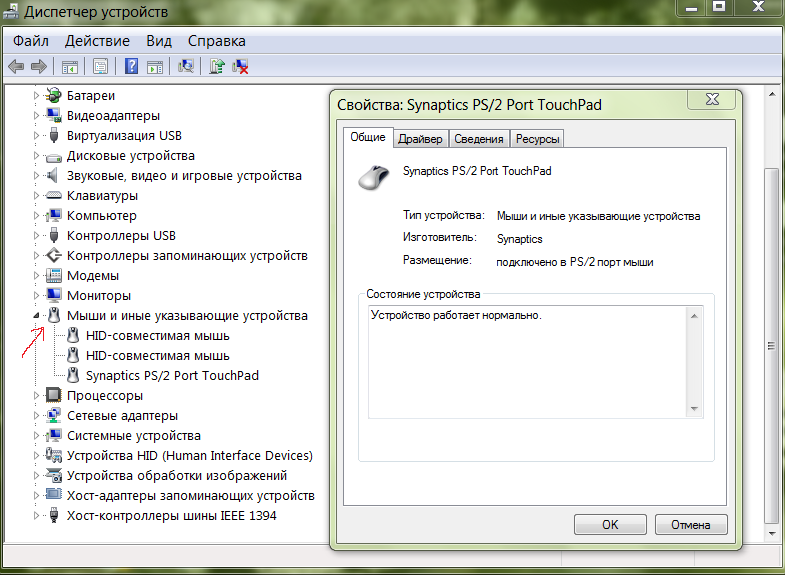This screenshot has width=785, height=575.
Task: Open the Действие menu
Action: click(97, 41)
